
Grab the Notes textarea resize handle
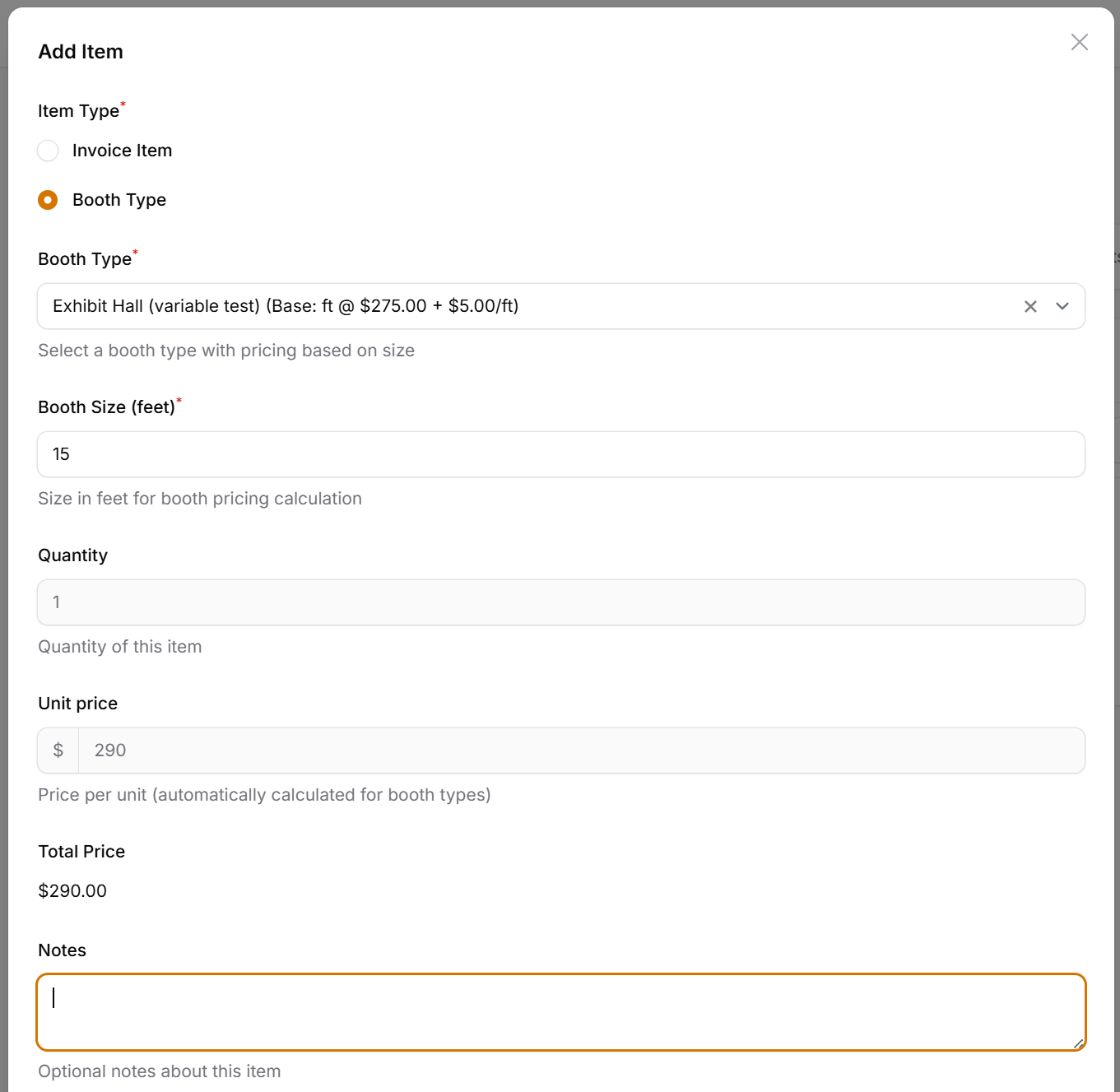click(x=1077, y=1043)
